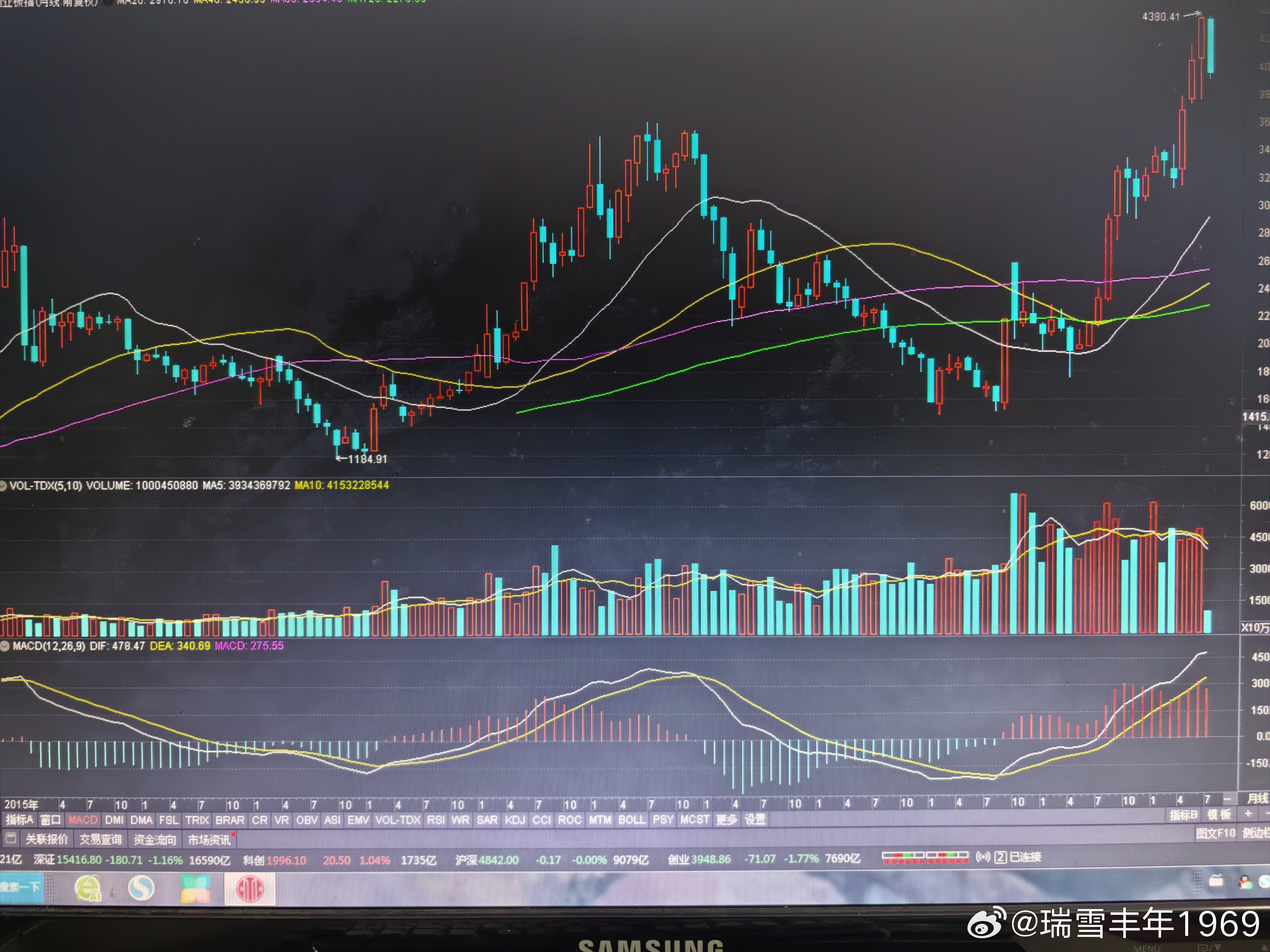Select the CR indicator tab
Image resolution: width=1270 pixels, height=952 pixels.
pos(260,820)
